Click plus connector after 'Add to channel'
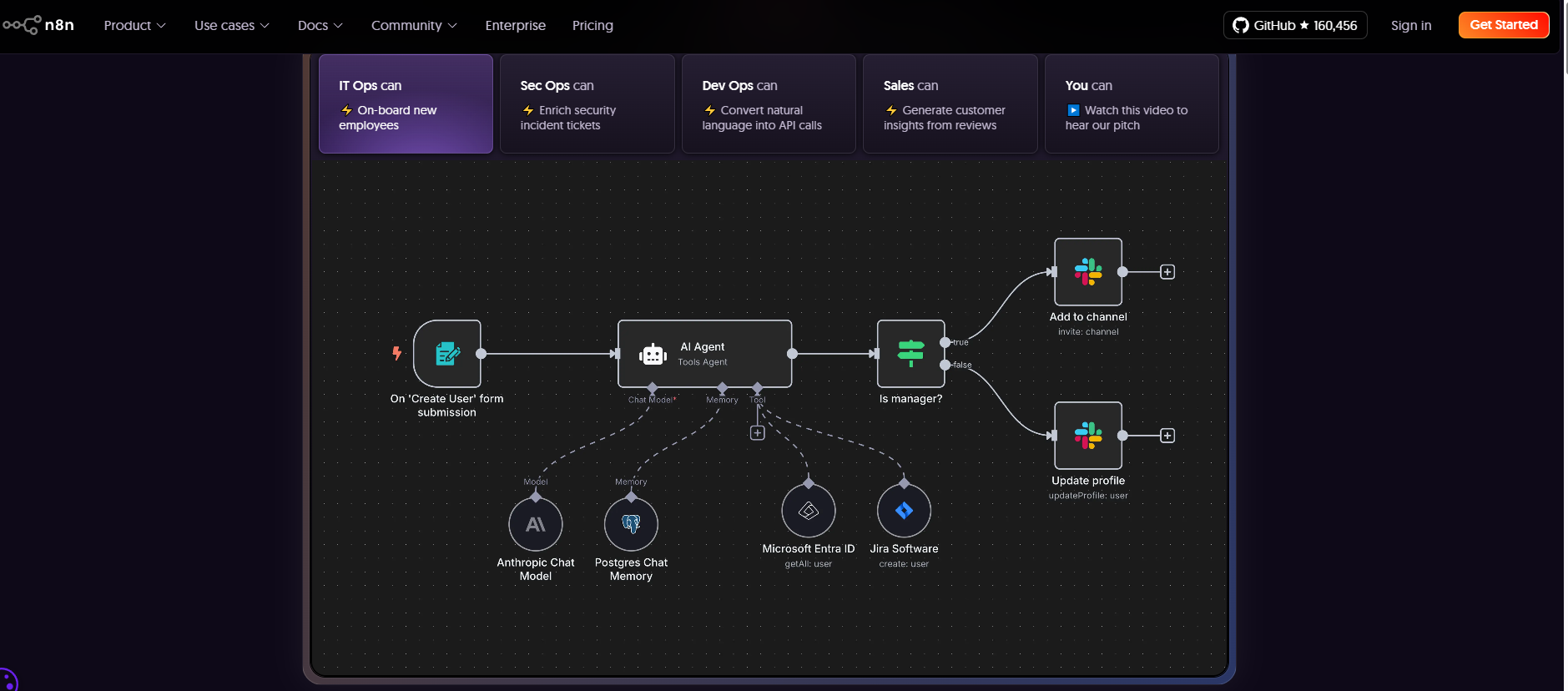This screenshot has width=1568, height=691. [x=1167, y=272]
